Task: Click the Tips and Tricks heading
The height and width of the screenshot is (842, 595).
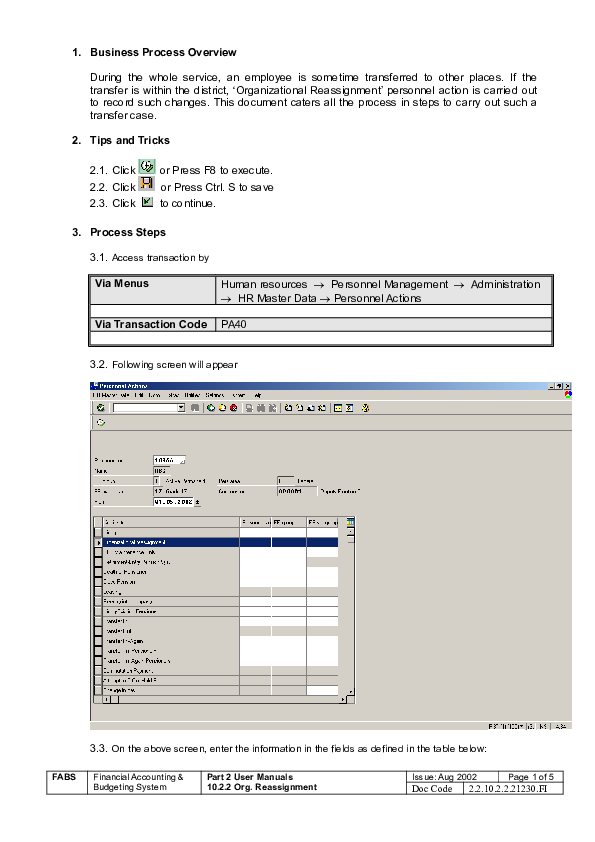Action: pyautogui.click(x=130, y=140)
